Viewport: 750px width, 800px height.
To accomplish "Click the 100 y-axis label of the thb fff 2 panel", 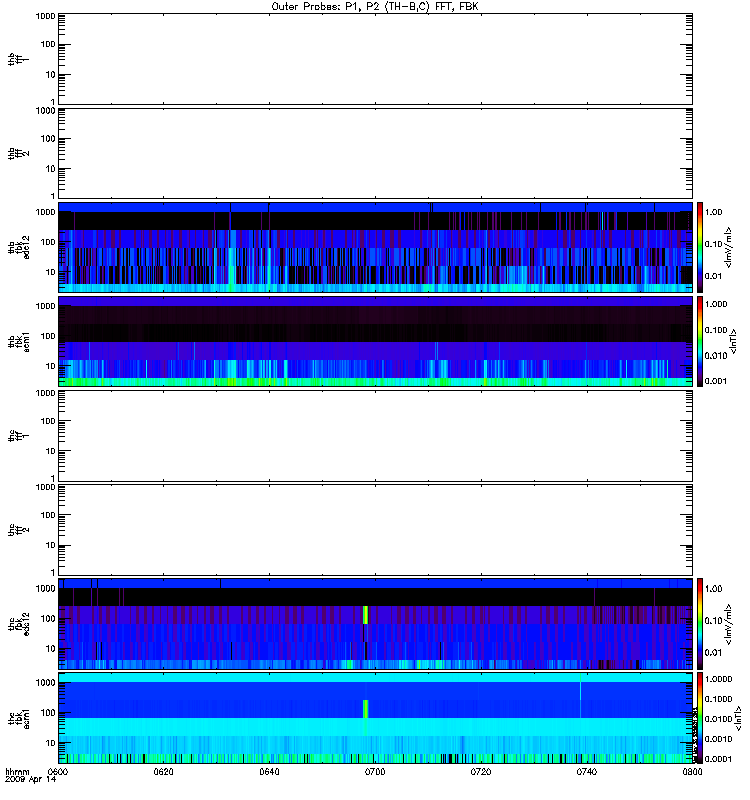I will pyautogui.click(x=48, y=138).
